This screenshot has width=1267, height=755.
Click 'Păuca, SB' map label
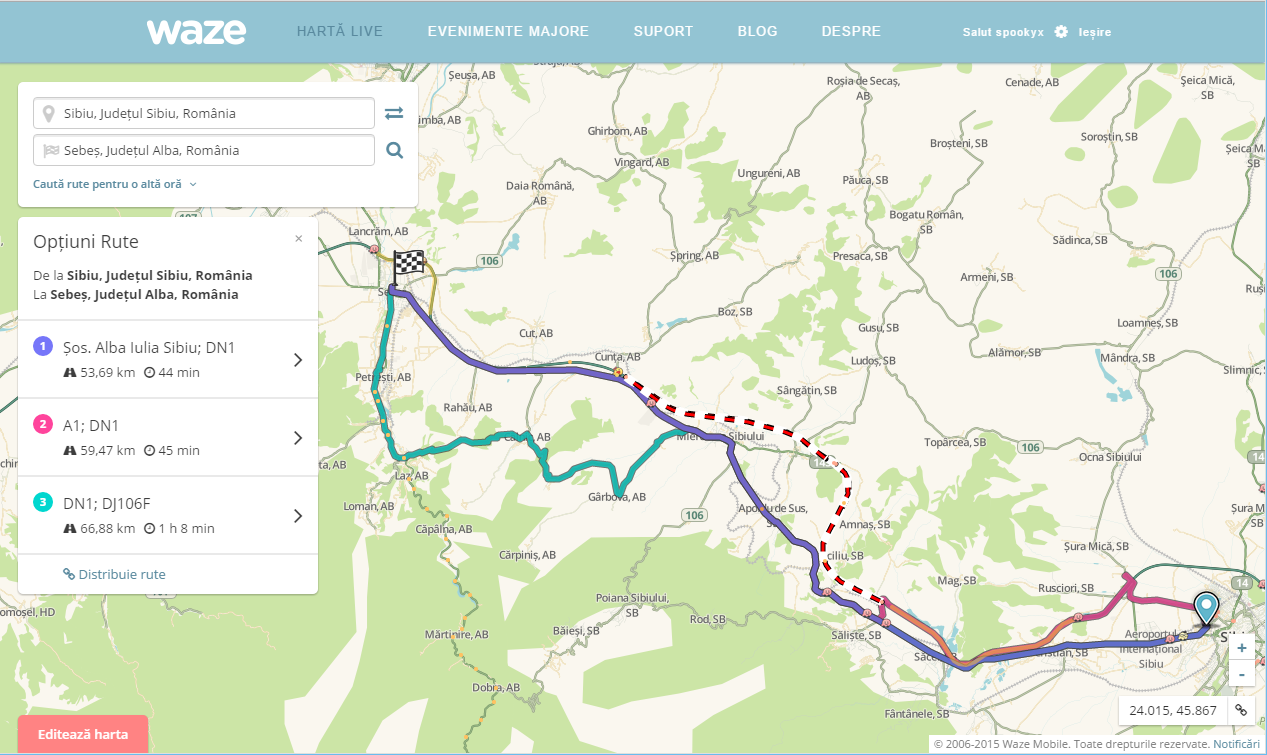click(x=865, y=179)
